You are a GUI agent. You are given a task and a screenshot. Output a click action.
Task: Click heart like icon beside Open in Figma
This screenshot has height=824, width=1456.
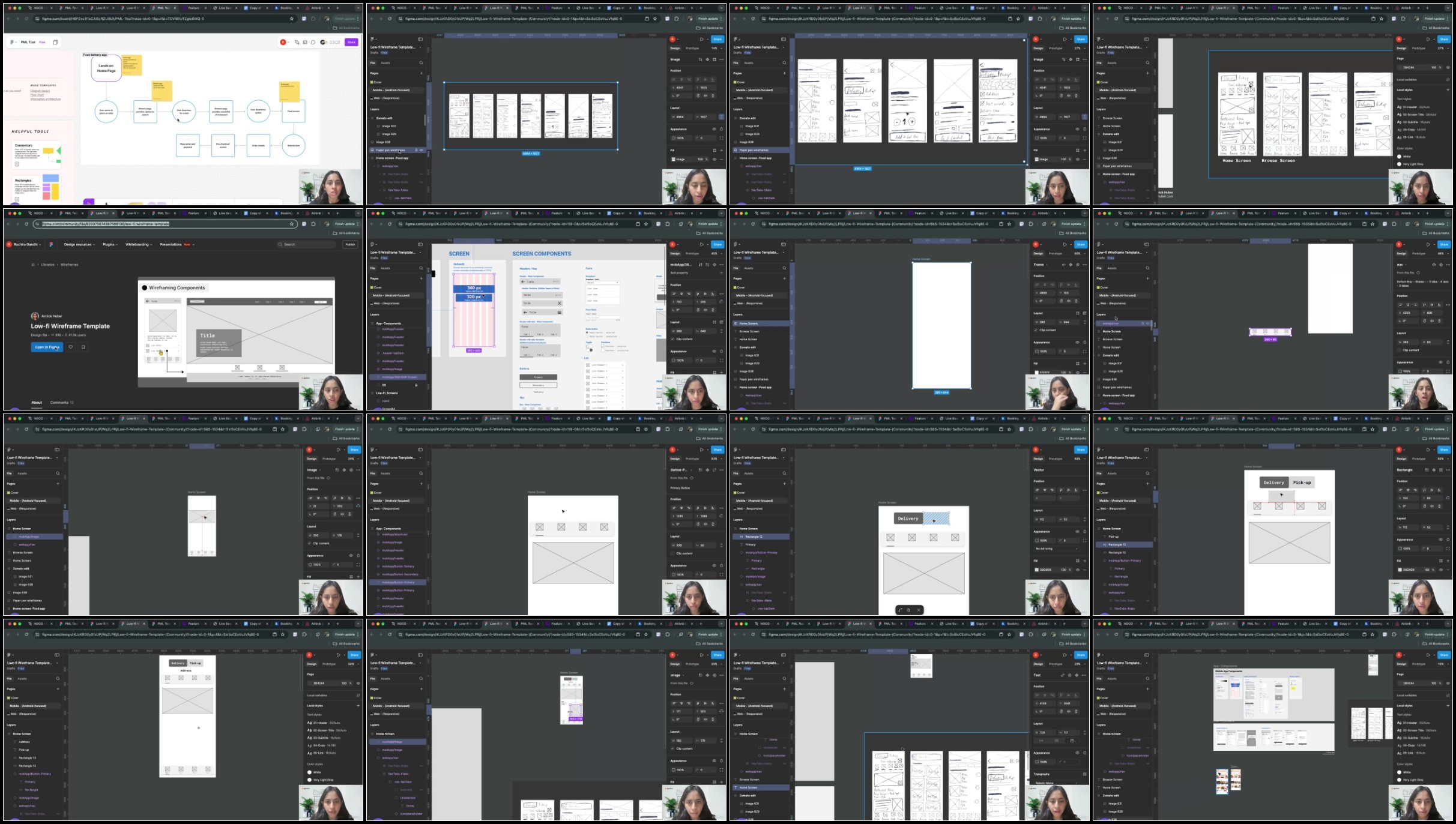[x=71, y=347]
